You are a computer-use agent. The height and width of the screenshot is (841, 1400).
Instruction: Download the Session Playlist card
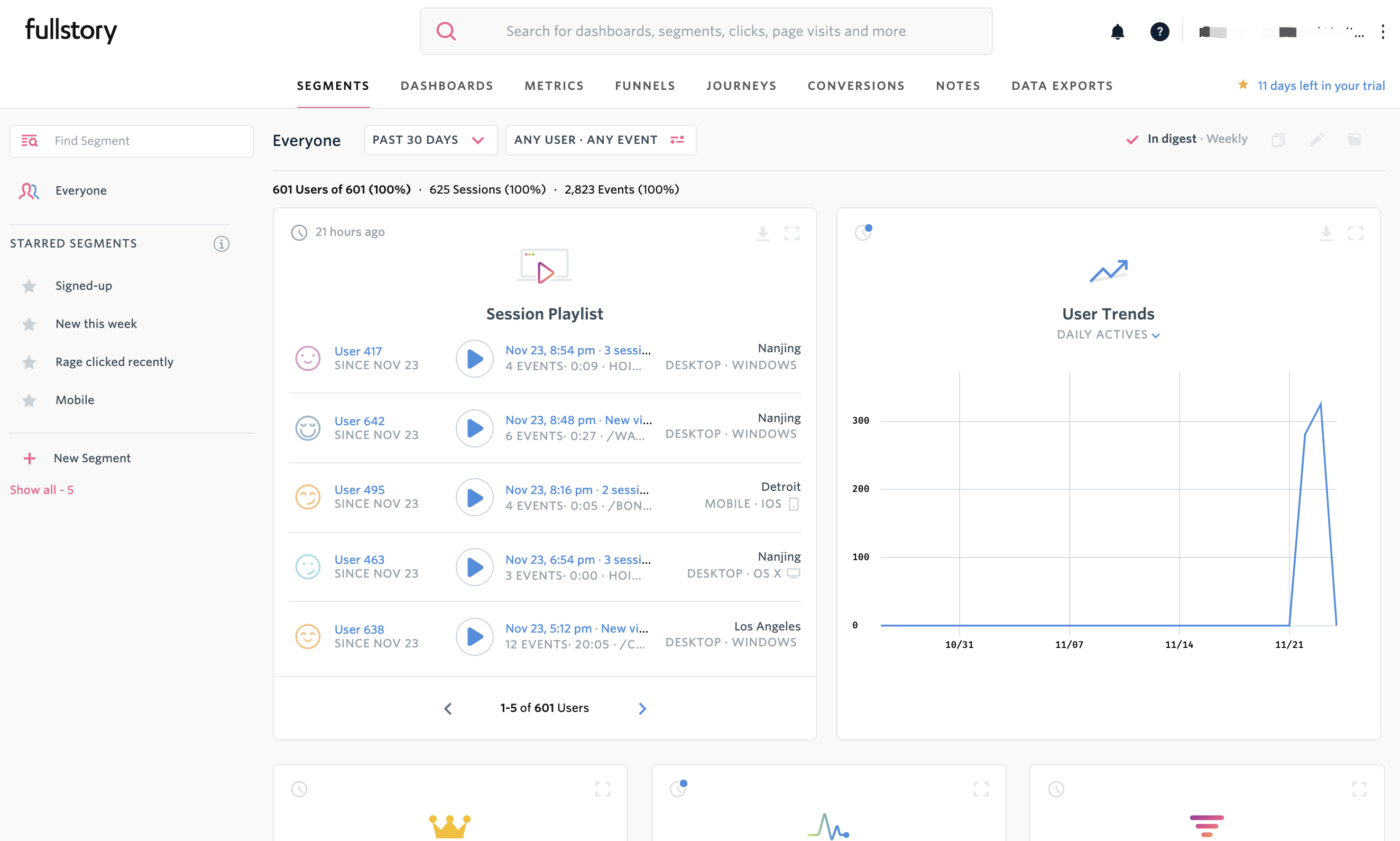pos(762,233)
